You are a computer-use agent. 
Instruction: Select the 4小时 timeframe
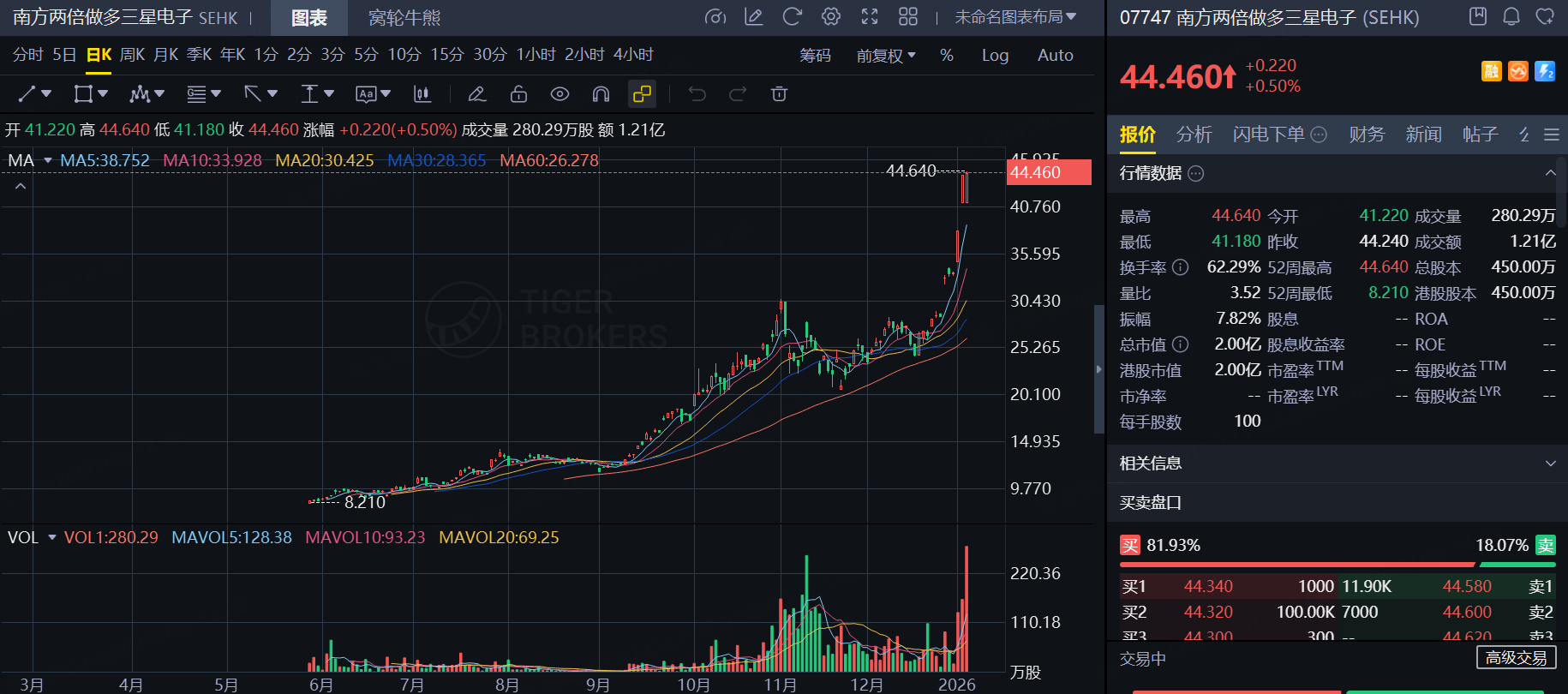coord(633,55)
